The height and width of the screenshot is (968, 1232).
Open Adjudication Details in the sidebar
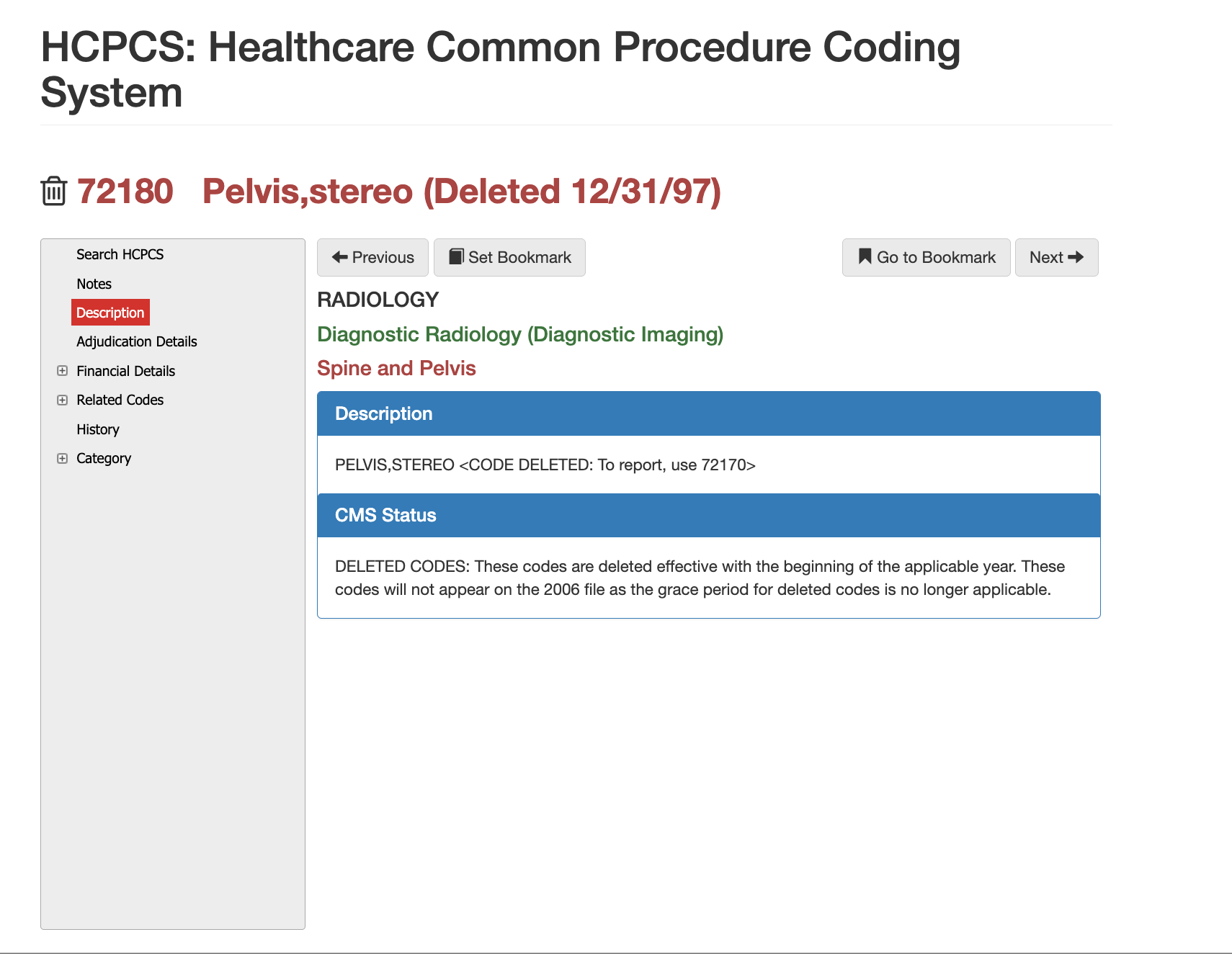click(136, 341)
